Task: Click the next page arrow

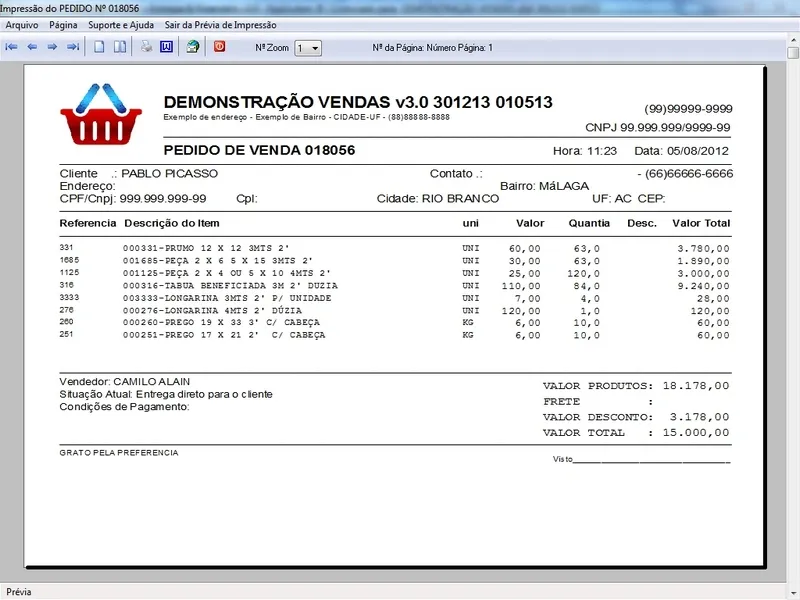Action: point(52,47)
